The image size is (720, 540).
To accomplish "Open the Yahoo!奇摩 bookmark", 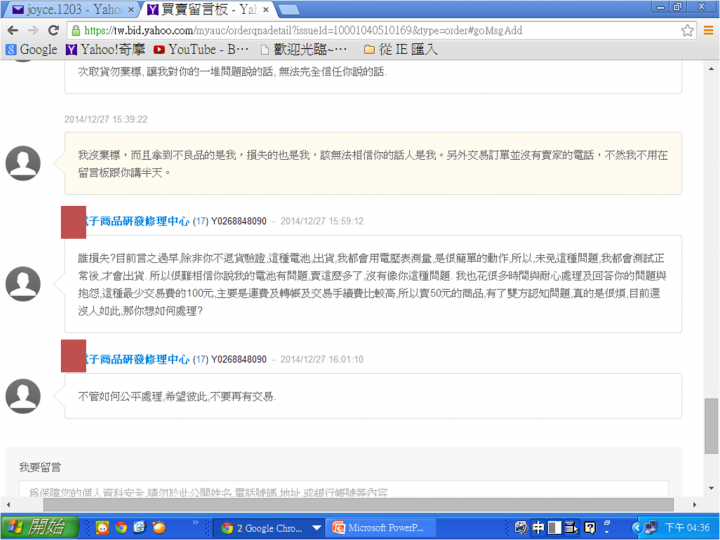I will [105, 49].
